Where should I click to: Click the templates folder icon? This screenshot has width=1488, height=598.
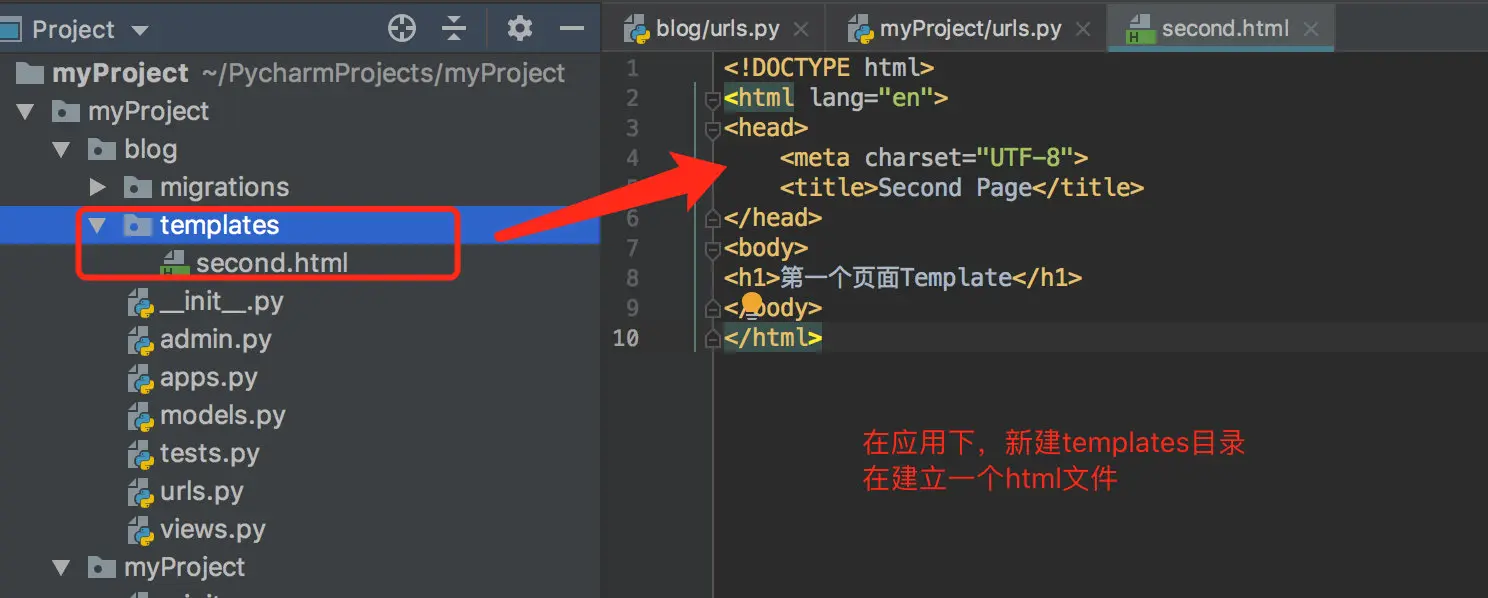[x=136, y=226]
